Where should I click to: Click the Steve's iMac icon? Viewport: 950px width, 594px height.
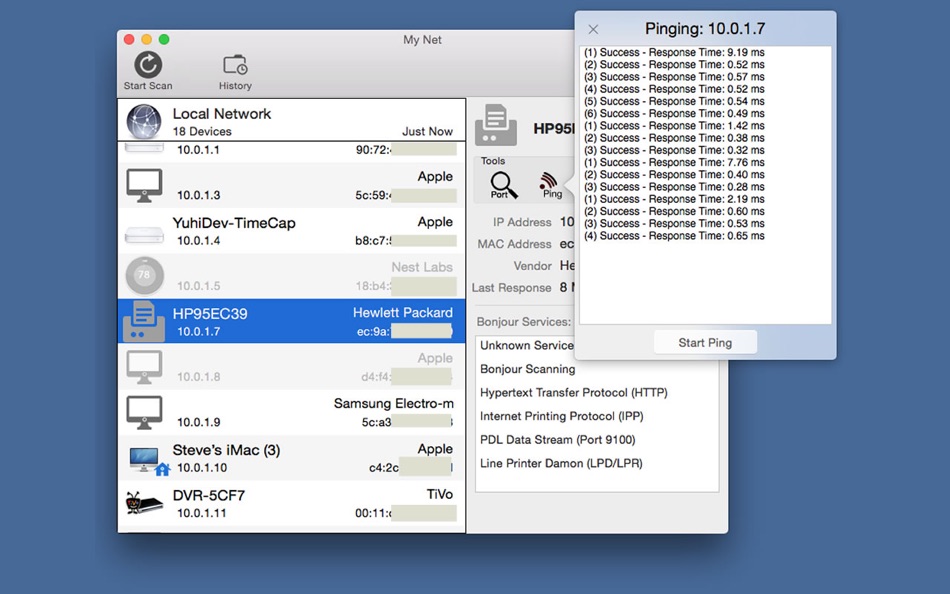(x=149, y=461)
